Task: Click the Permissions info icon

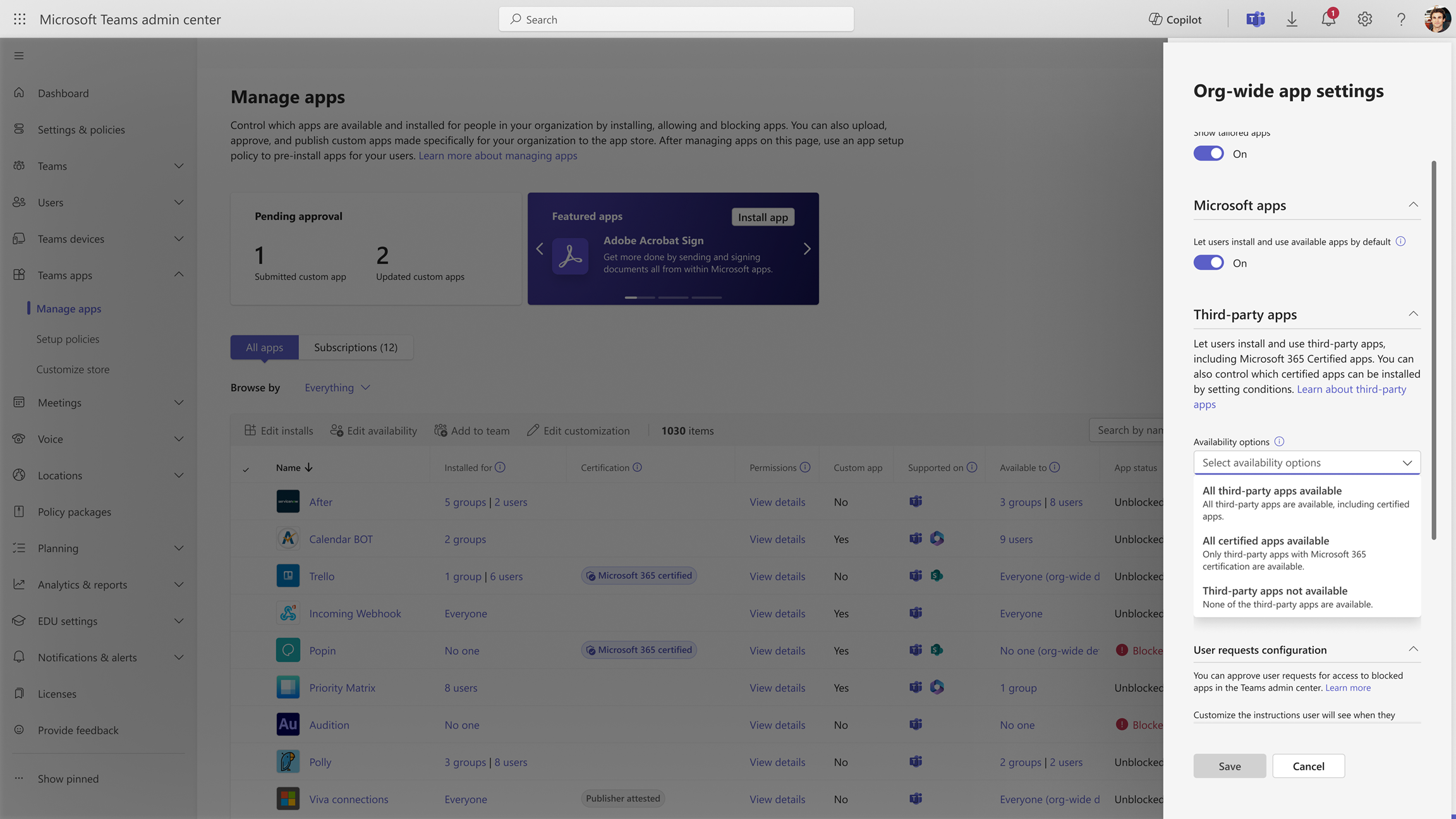Action: coord(804,467)
